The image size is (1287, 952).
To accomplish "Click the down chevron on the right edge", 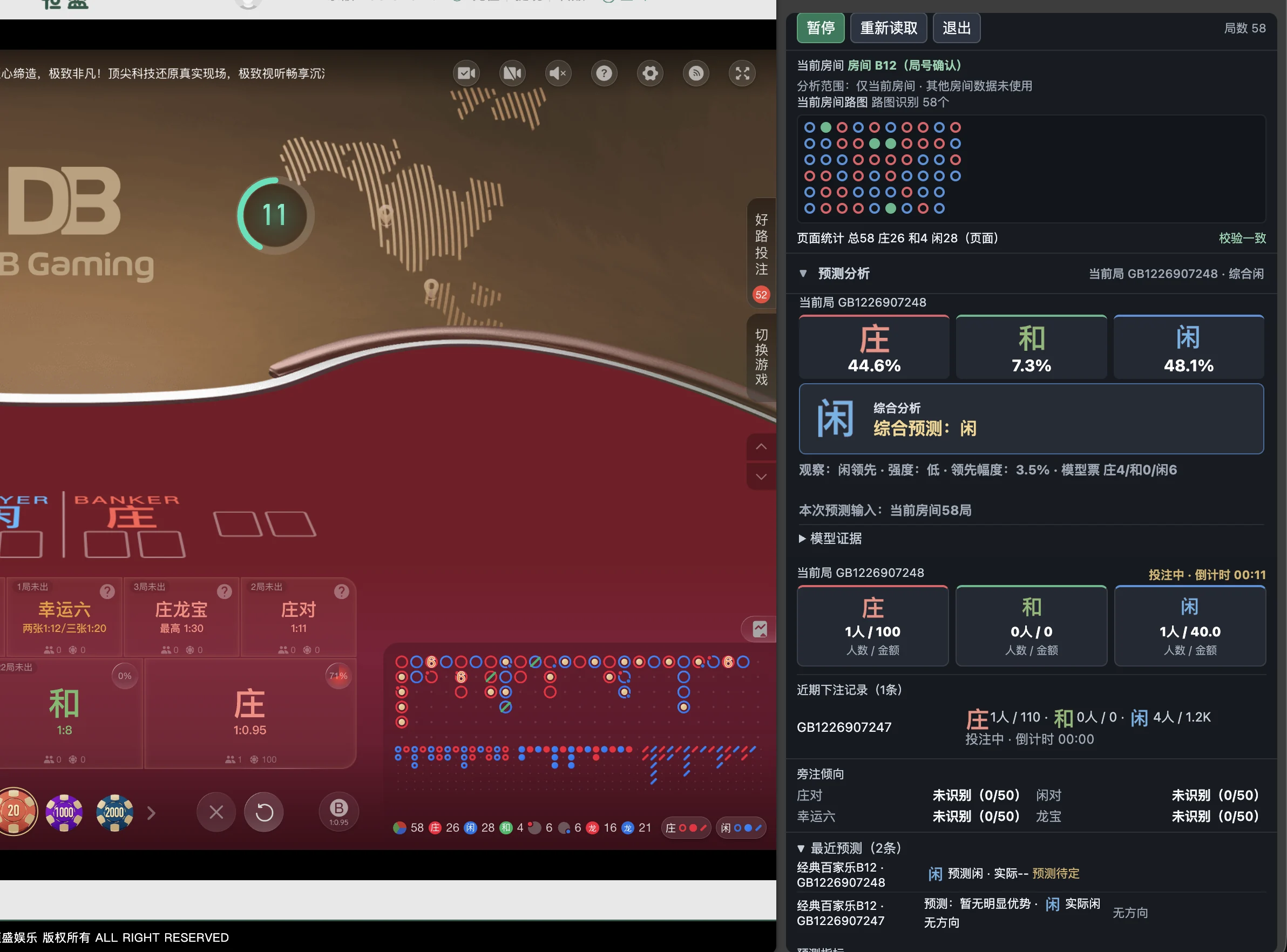I will tap(761, 477).
